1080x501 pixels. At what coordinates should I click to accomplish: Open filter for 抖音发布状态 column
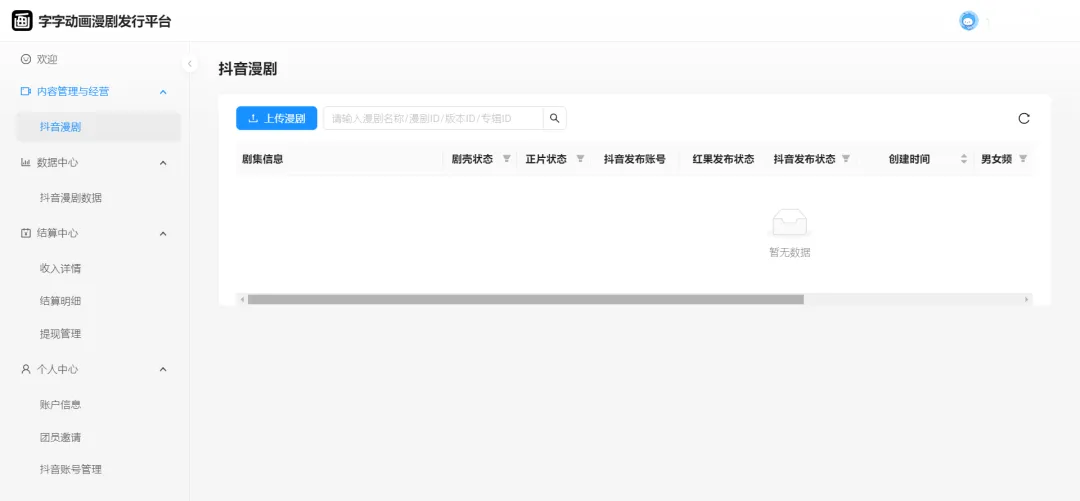coord(845,159)
